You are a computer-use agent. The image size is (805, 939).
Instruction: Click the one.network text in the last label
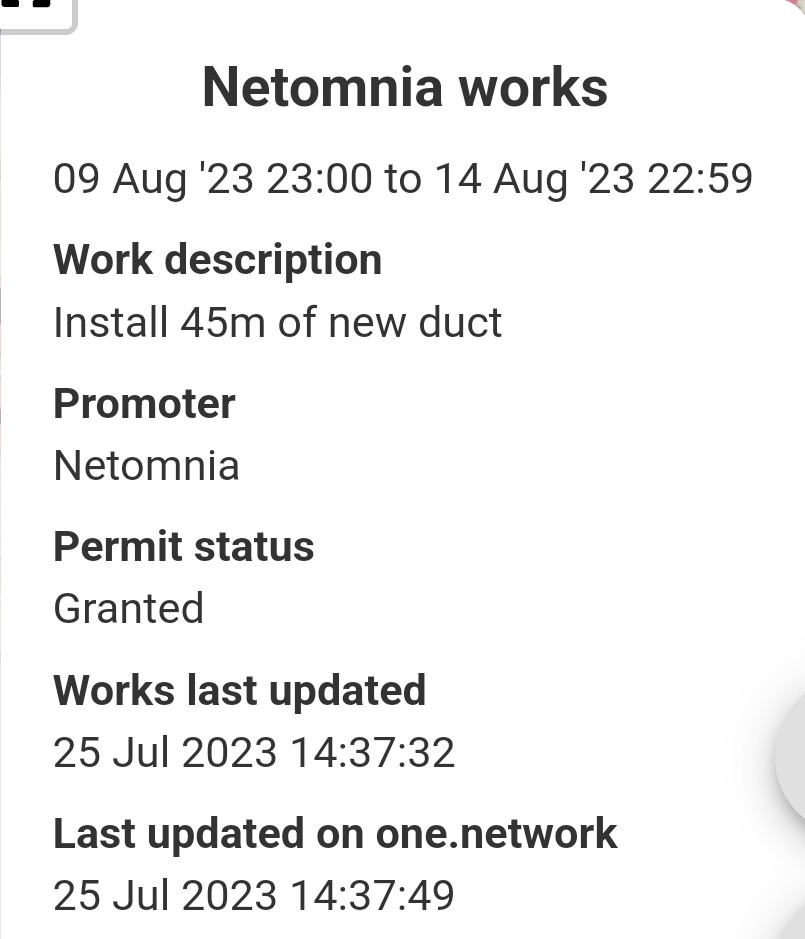pyautogui.click(x=497, y=834)
